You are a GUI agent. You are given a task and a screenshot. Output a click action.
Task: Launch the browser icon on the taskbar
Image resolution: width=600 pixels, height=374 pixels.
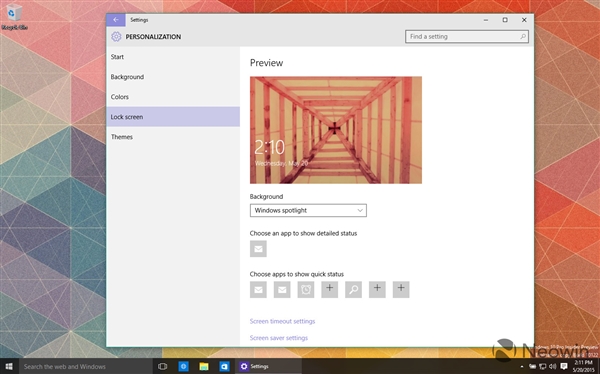click(183, 366)
